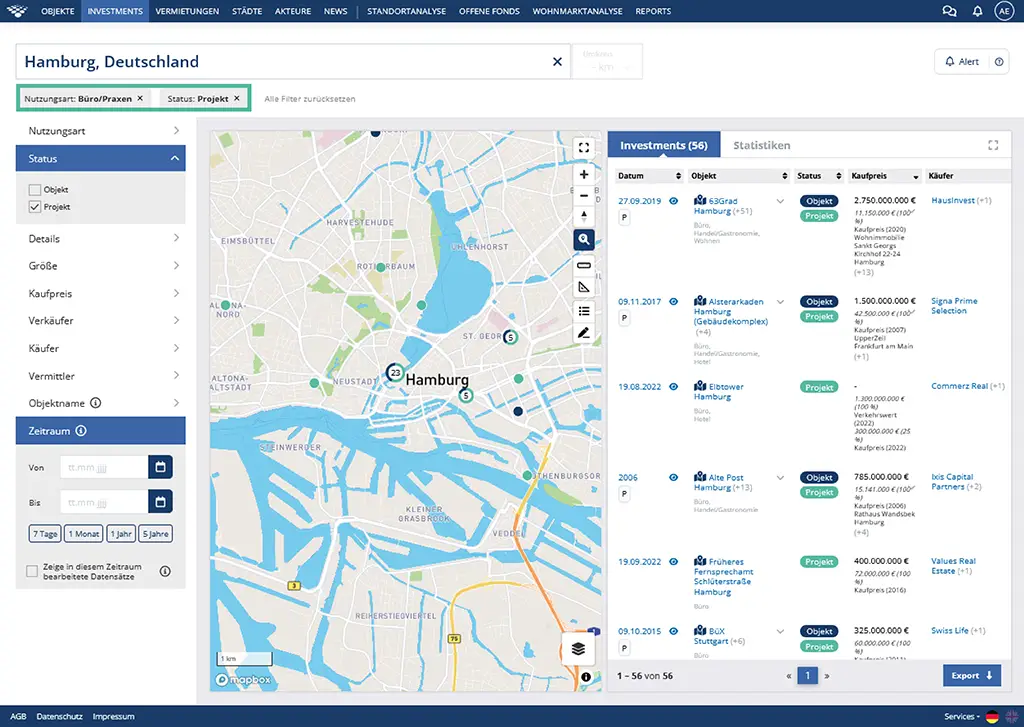The image size is (1024, 727).
Task: Open the STÄDTE menu item
Action: coord(247,11)
